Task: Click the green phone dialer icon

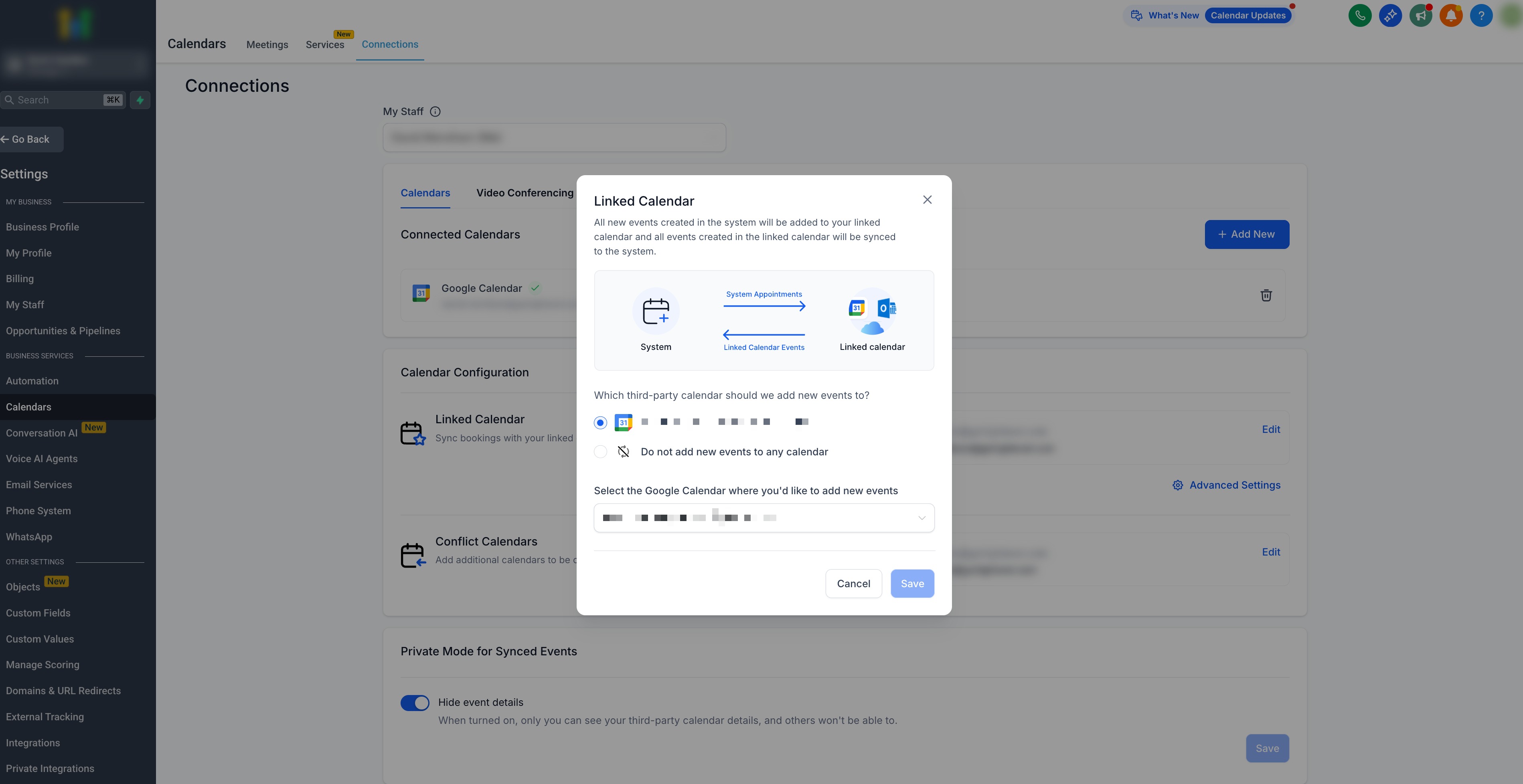Action: click(1360, 16)
